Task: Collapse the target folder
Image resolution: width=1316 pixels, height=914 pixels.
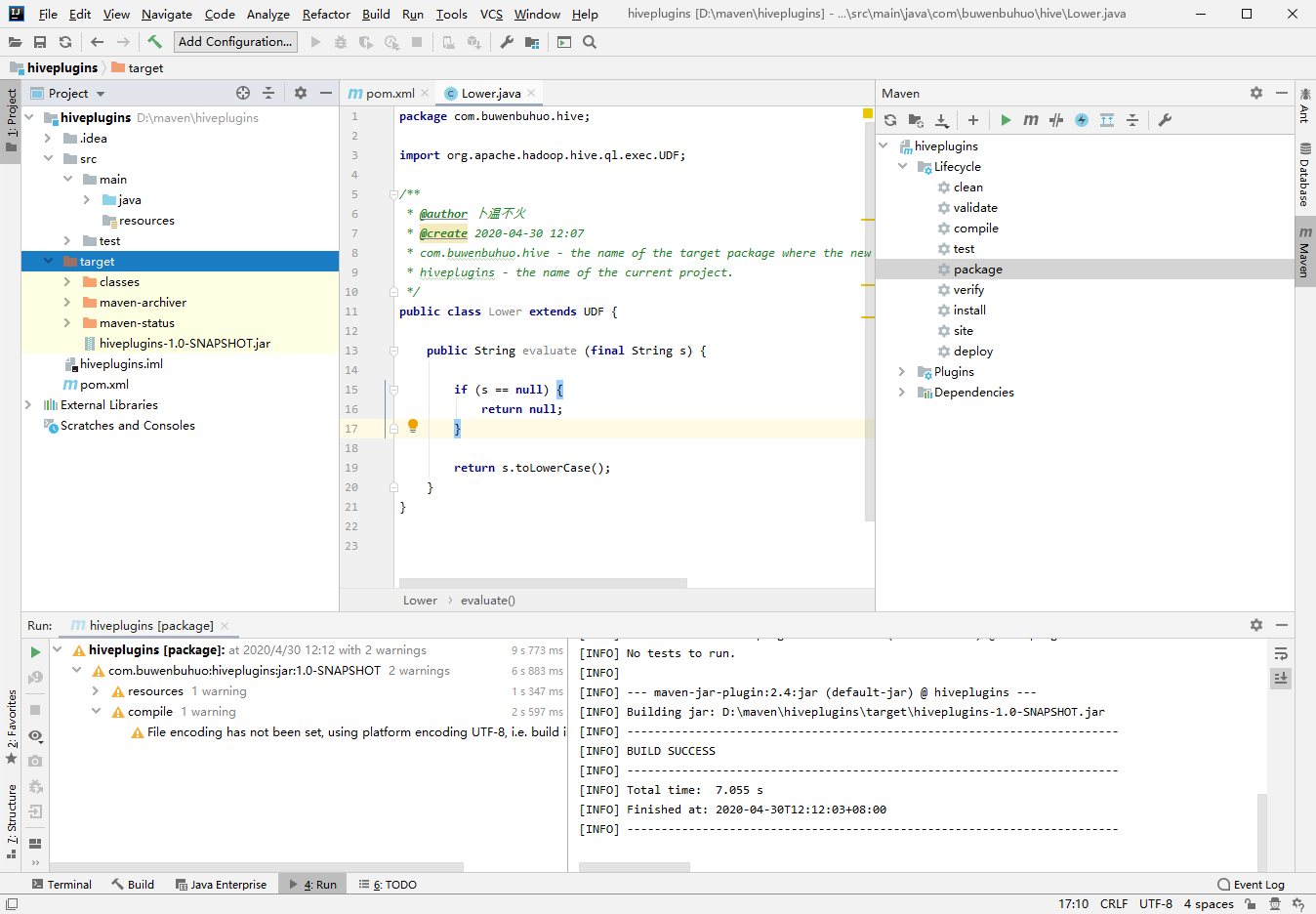Action: point(48,261)
